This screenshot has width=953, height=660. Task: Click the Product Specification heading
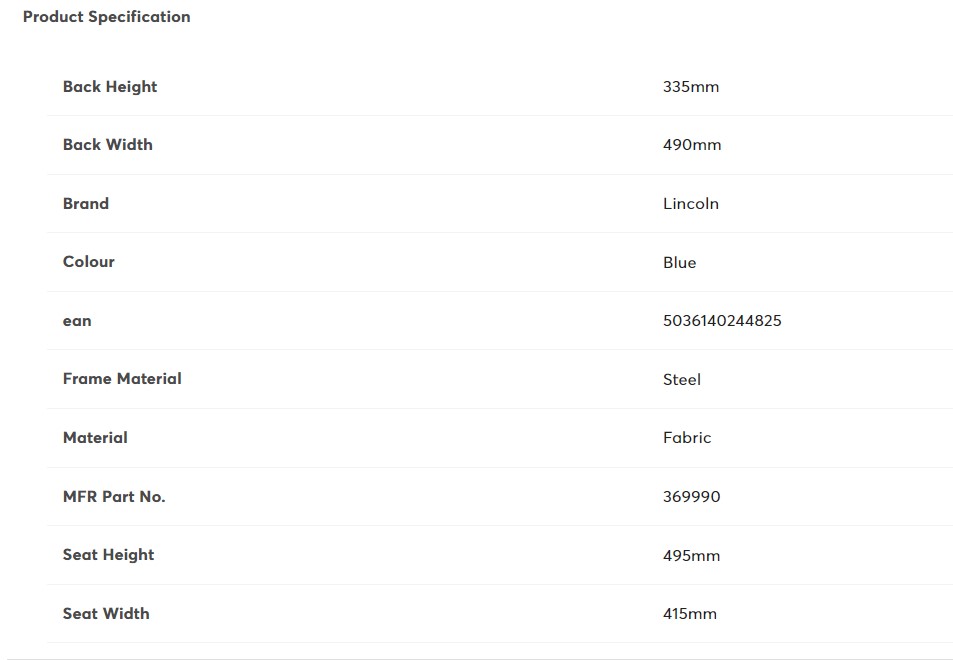pyautogui.click(x=106, y=17)
